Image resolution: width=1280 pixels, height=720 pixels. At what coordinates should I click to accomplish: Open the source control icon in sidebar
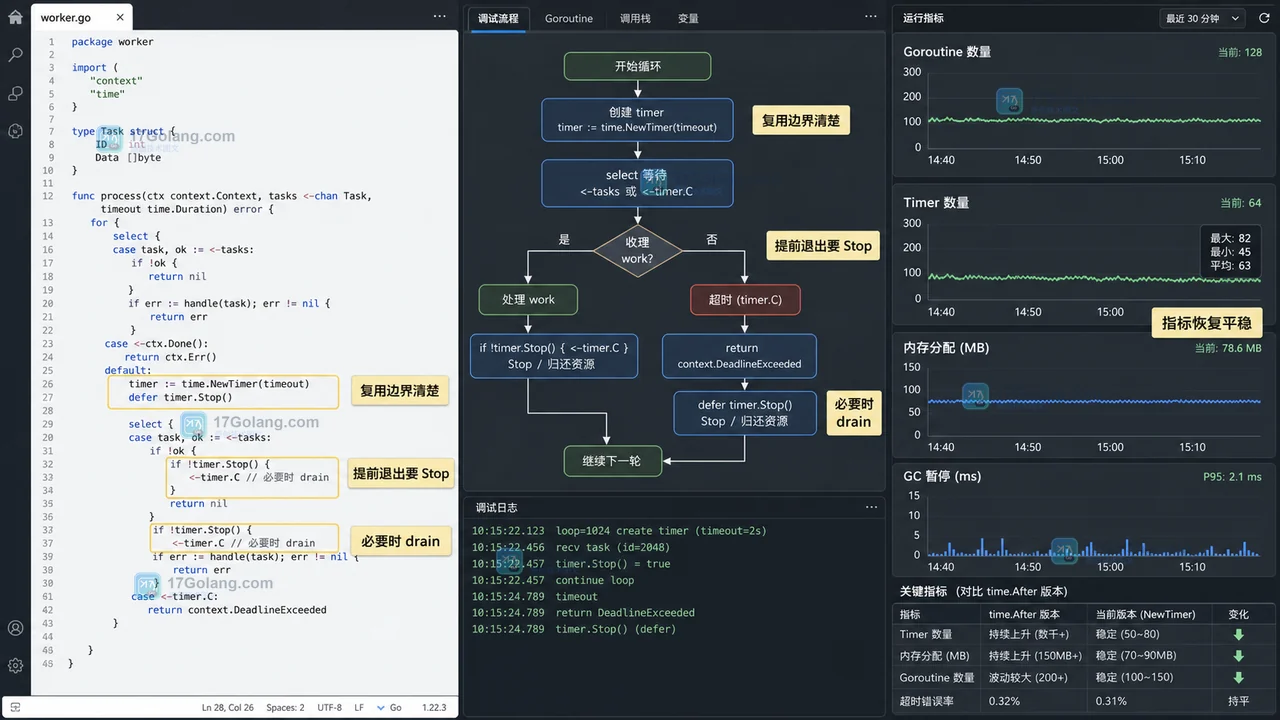(15, 93)
